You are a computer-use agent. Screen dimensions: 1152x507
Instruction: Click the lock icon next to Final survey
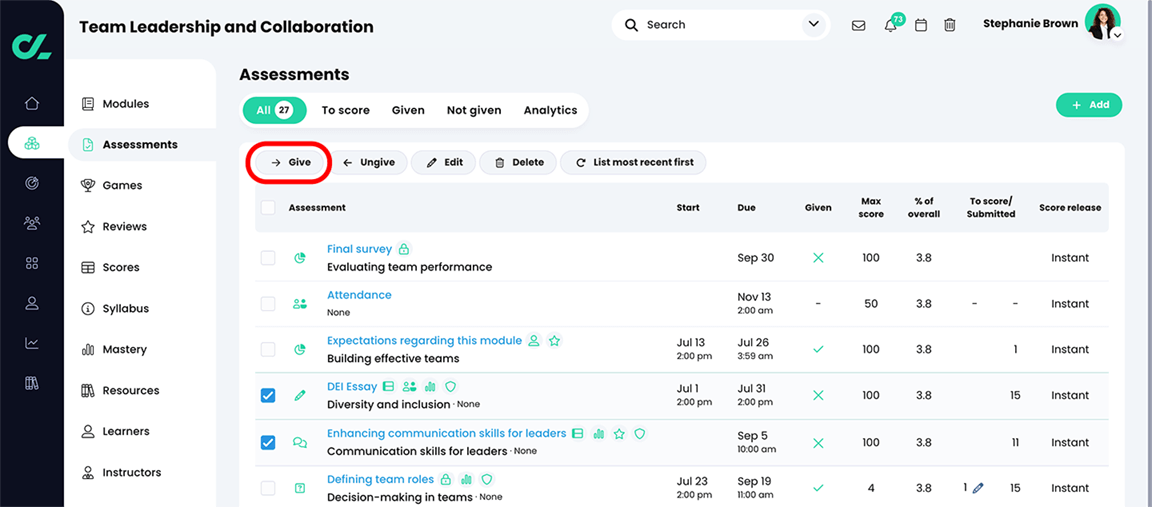click(404, 249)
